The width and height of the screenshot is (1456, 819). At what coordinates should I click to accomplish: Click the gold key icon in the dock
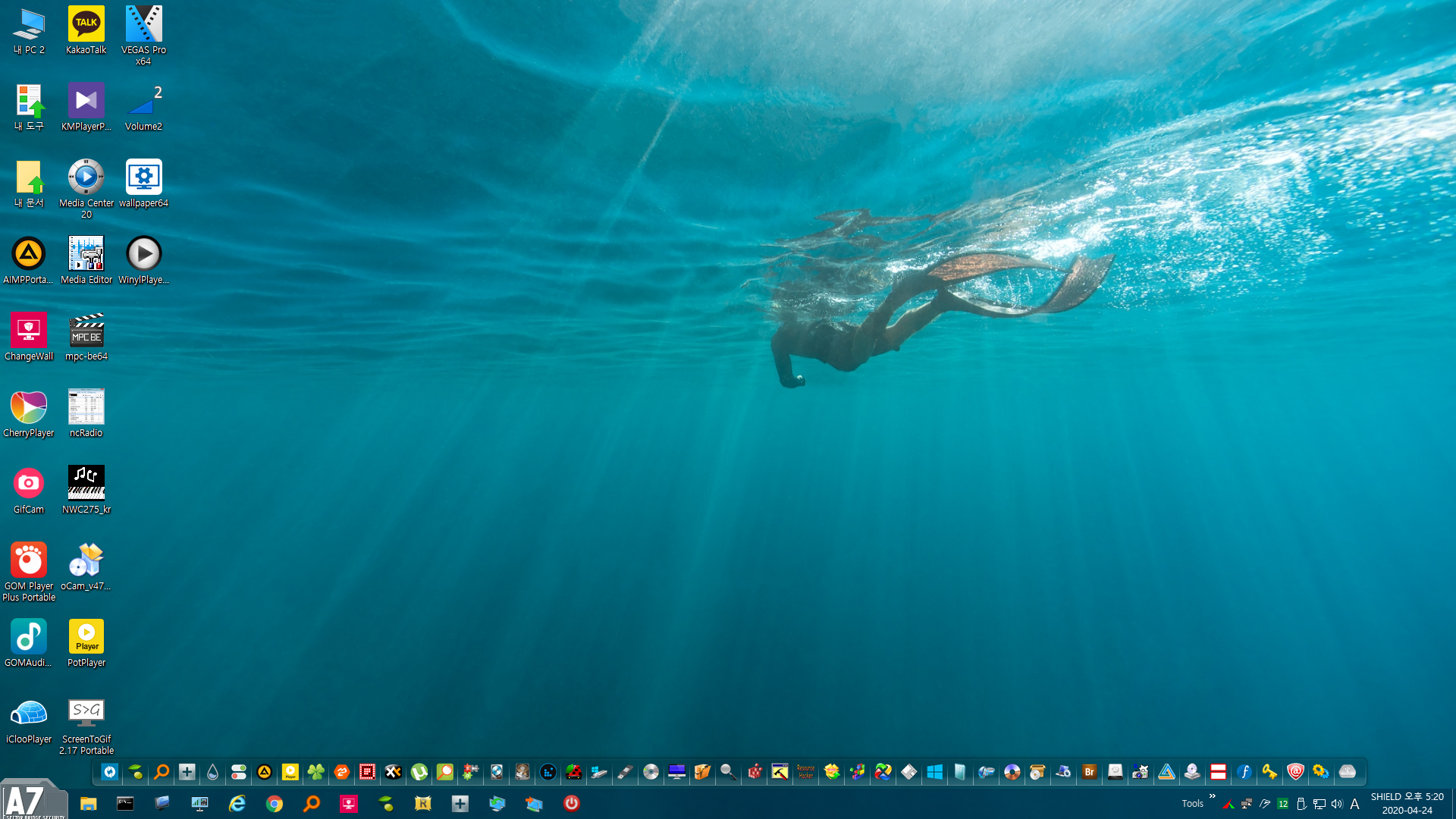coord(1270,772)
